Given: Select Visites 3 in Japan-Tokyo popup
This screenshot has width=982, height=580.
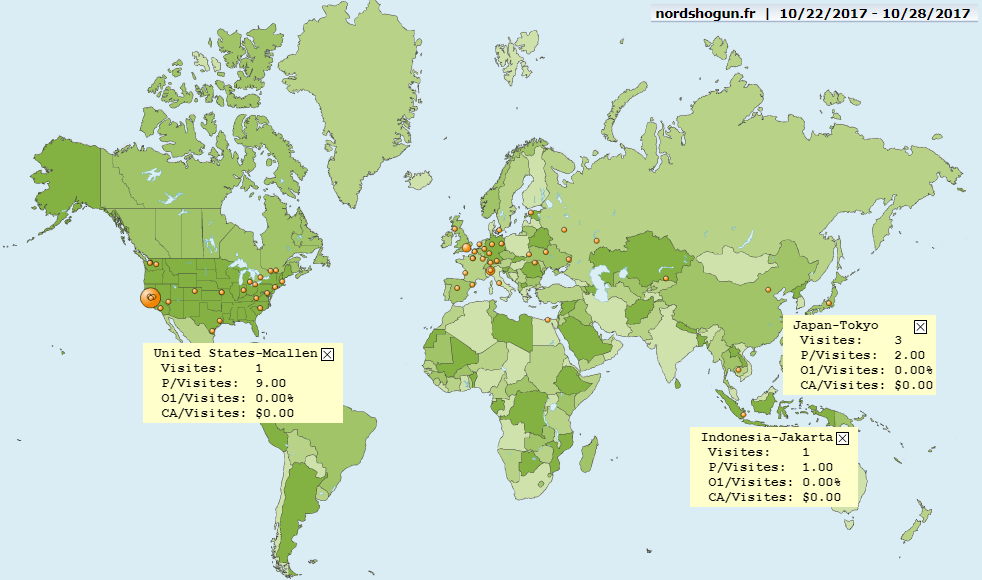Looking at the screenshot, I should pyautogui.click(x=850, y=340).
